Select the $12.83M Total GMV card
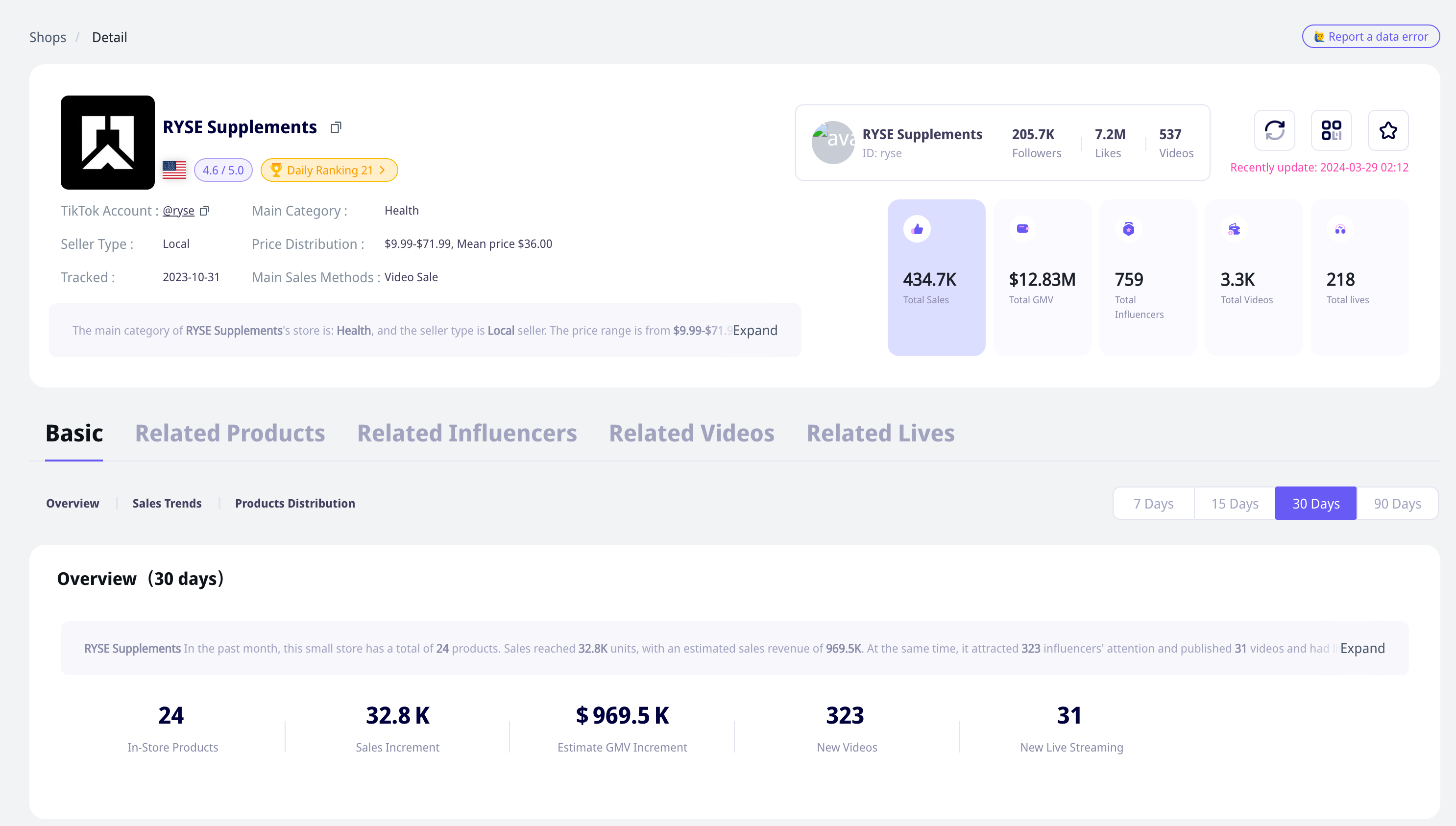 pos(1043,277)
